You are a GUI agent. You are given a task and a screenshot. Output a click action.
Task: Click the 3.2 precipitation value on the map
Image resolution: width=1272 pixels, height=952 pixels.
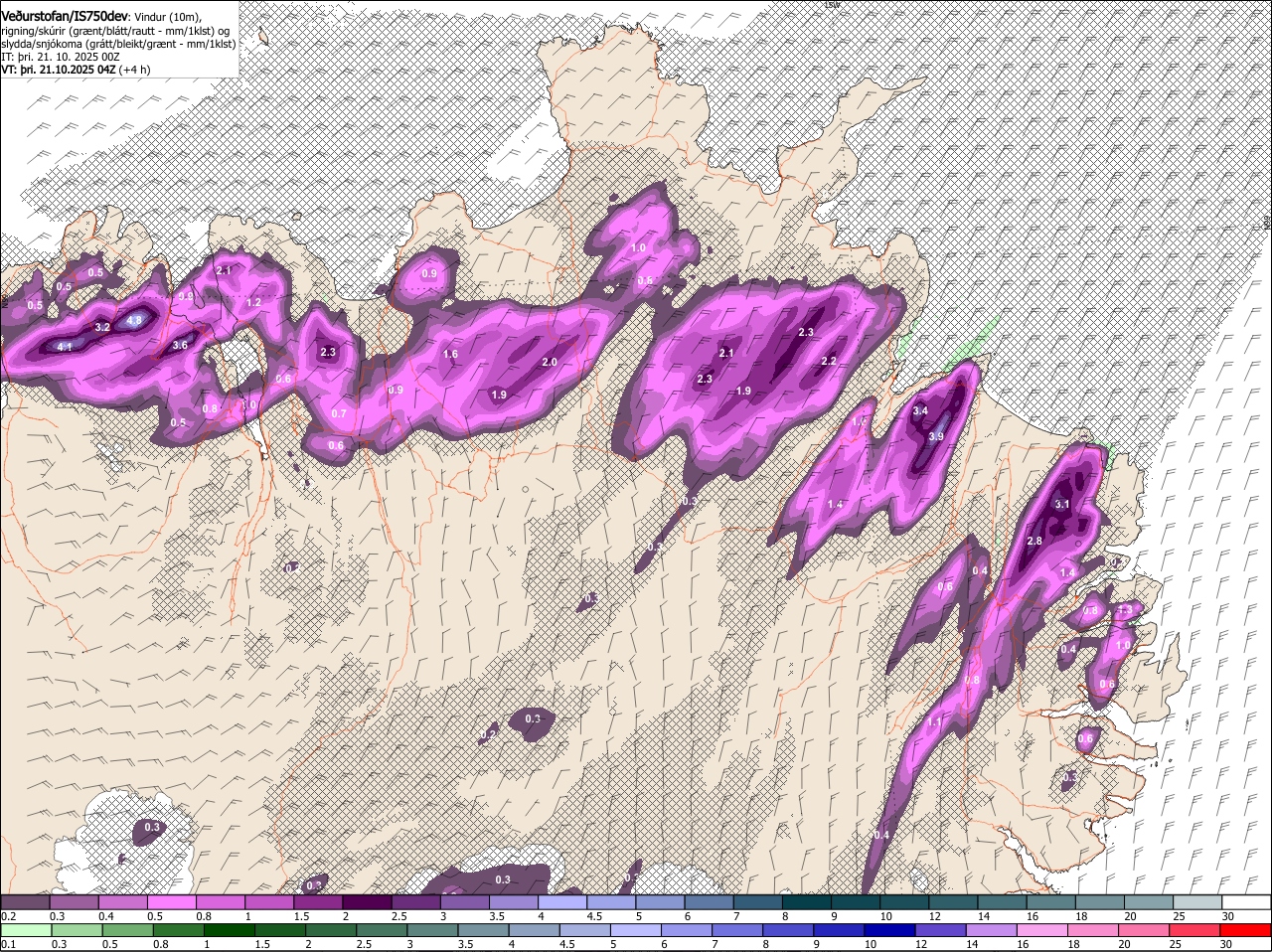click(x=102, y=327)
